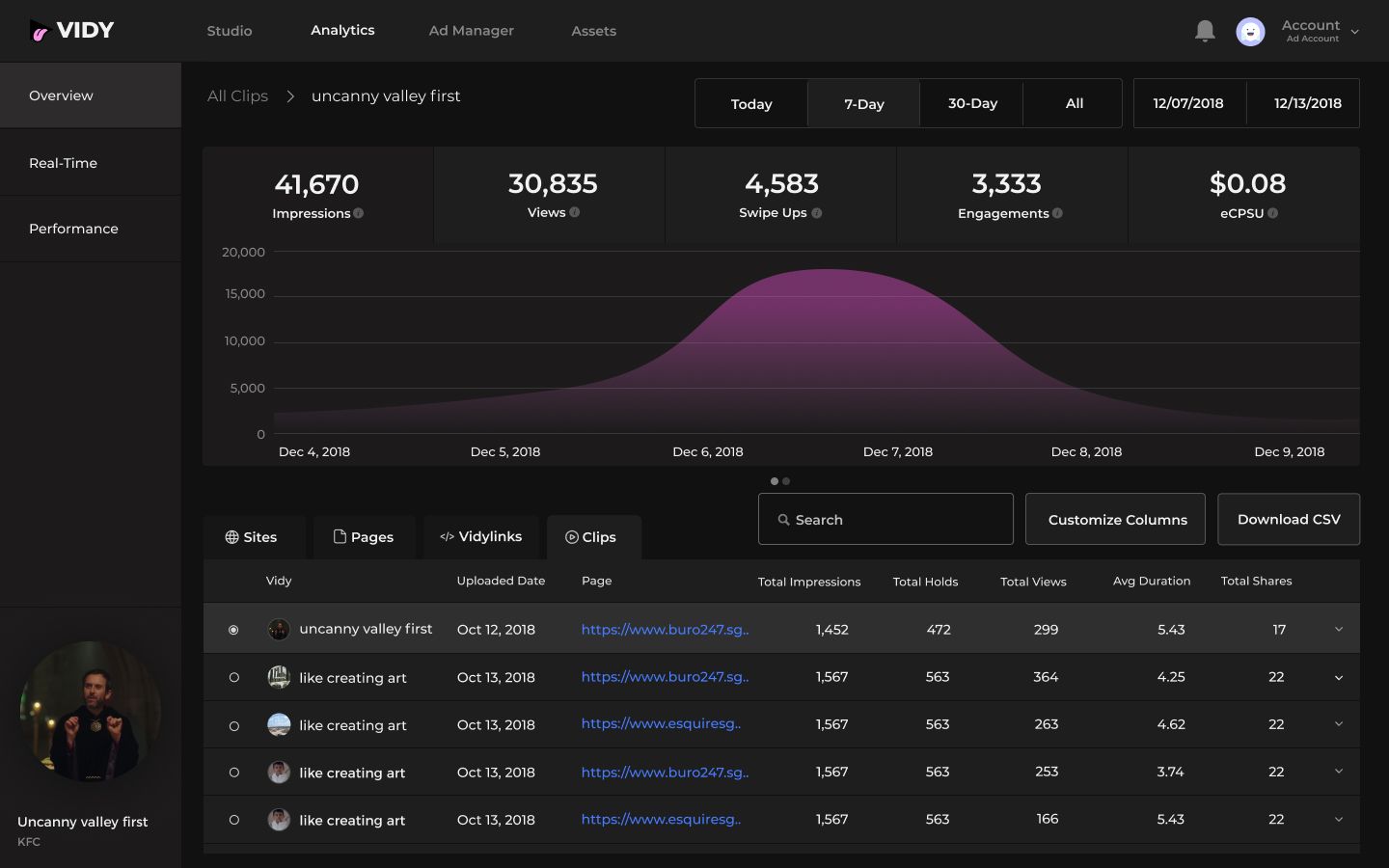Click the VIDY logo
This screenshot has height=868, width=1389.
[x=72, y=31]
